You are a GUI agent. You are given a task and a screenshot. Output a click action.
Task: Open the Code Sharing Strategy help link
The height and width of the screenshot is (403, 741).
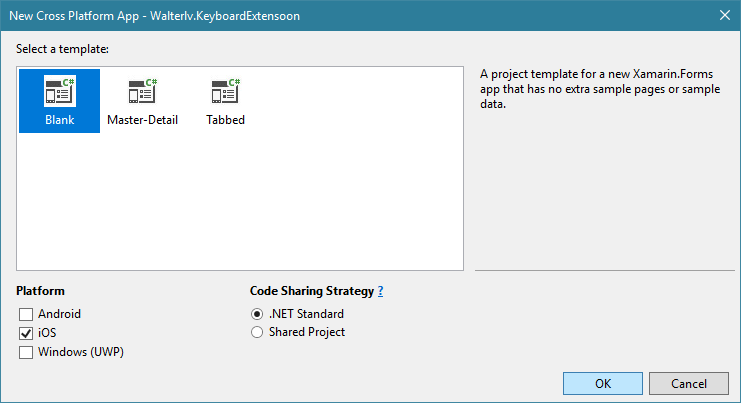click(380, 291)
